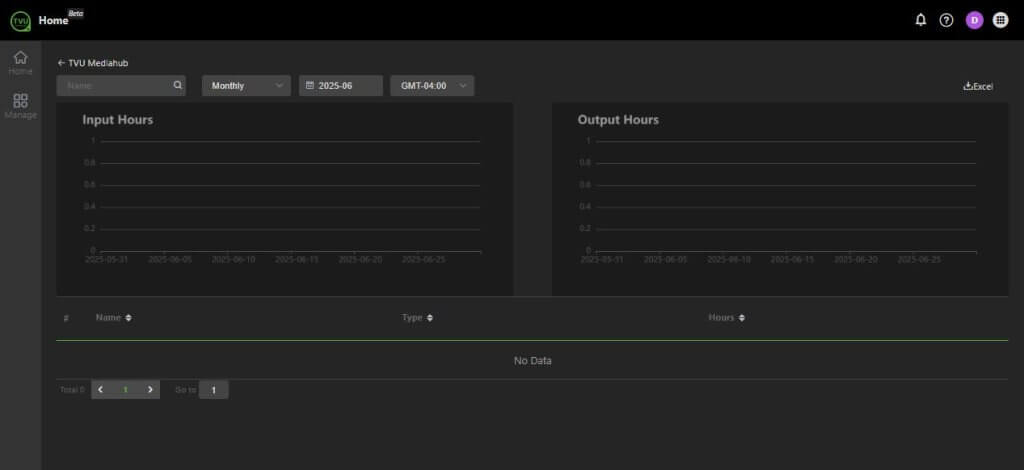Viewport: 1024px width, 470px height.
Task: Open the 2025-06 date picker
Action: (x=341, y=86)
